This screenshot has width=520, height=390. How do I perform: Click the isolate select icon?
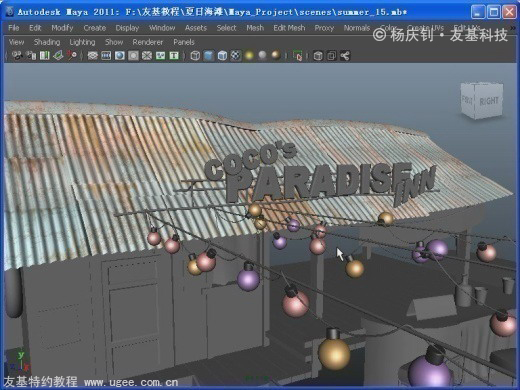point(298,55)
